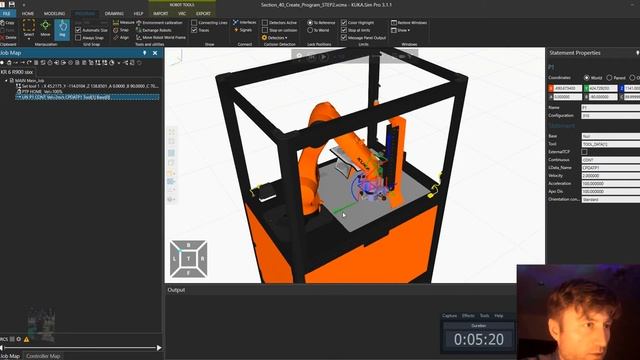Toggle Traces checkbox
The height and width of the screenshot is (360, 640).
(x=194, y=30)
